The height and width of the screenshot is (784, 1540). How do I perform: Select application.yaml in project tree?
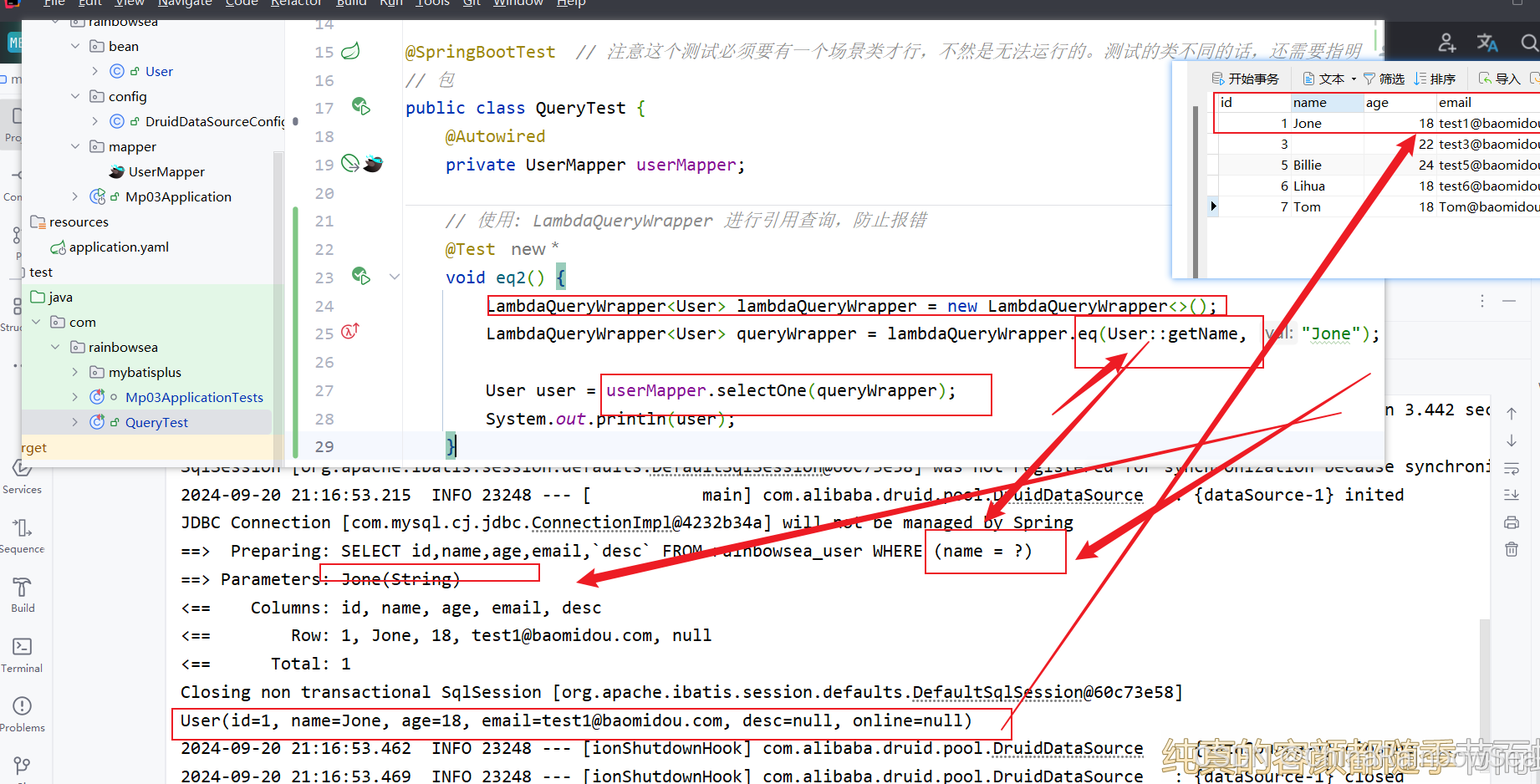119,247
